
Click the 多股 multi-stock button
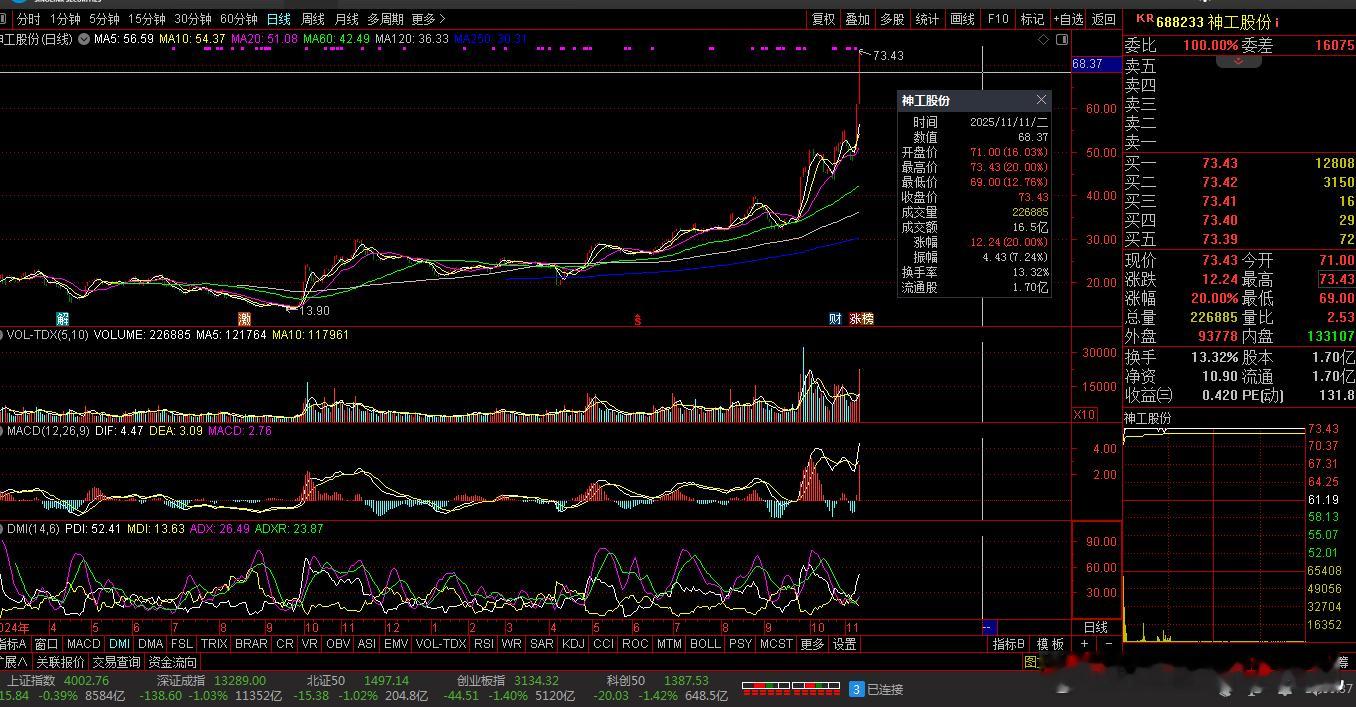[892, 19]
